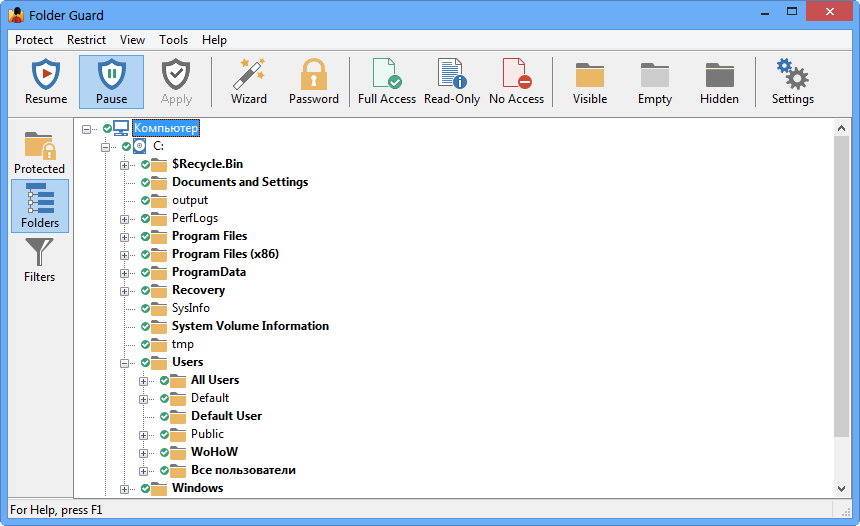860x526 pixels.
Task: Mark folder as Hidden with the dark folder icon
Action: pyautogui.click(x=720, y=75)
